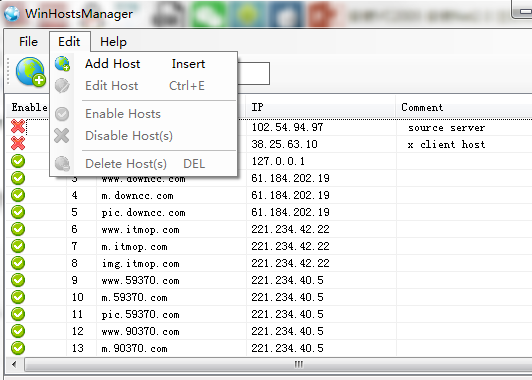Click the IP cell 38.25.63.10
Screen dimensions: 532x380
click(x=284, y=144)
